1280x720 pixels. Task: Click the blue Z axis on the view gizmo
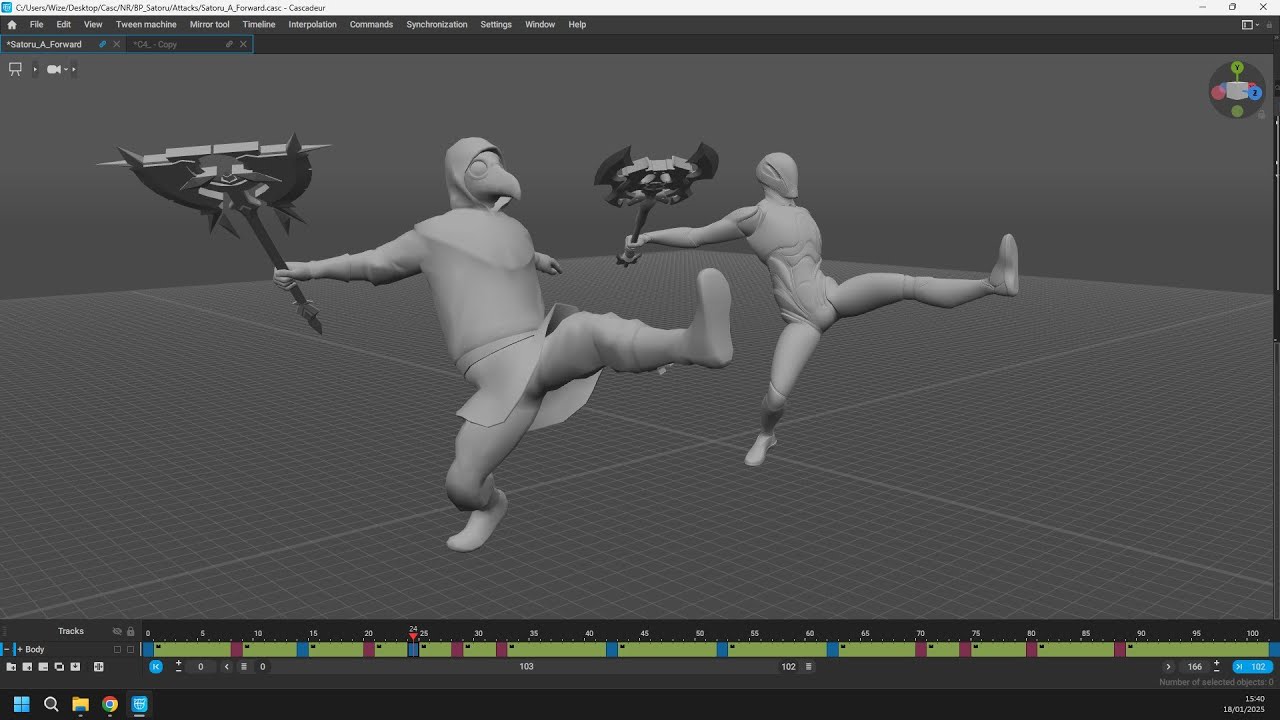coord(1254,93)
